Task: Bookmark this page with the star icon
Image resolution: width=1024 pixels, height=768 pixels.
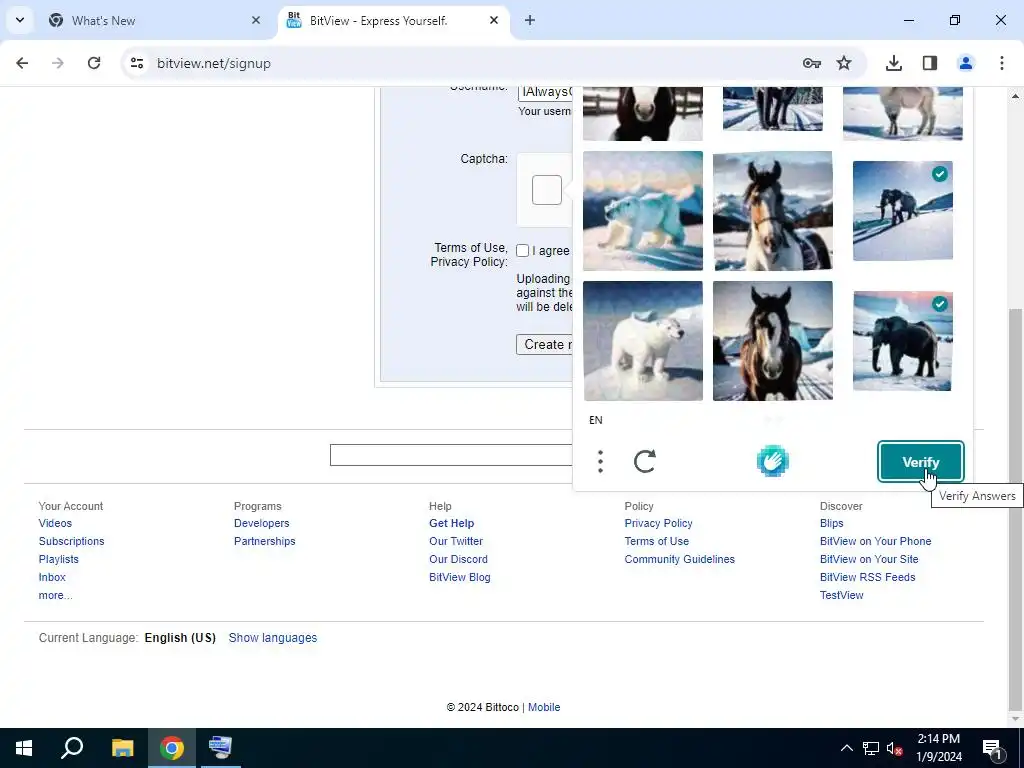Action: click(844, 63)
